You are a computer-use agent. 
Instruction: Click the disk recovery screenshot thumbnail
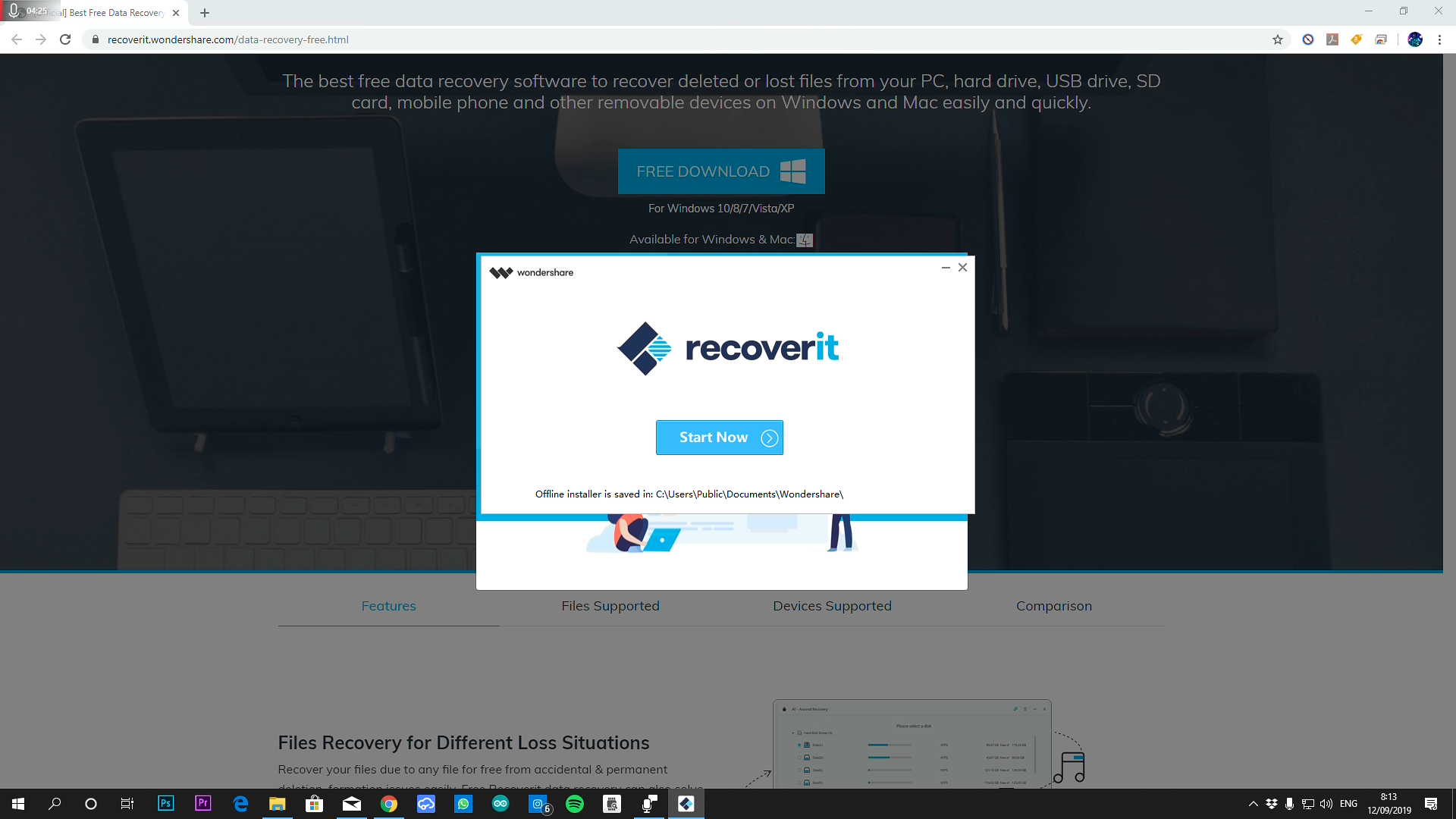coord(912,744)
